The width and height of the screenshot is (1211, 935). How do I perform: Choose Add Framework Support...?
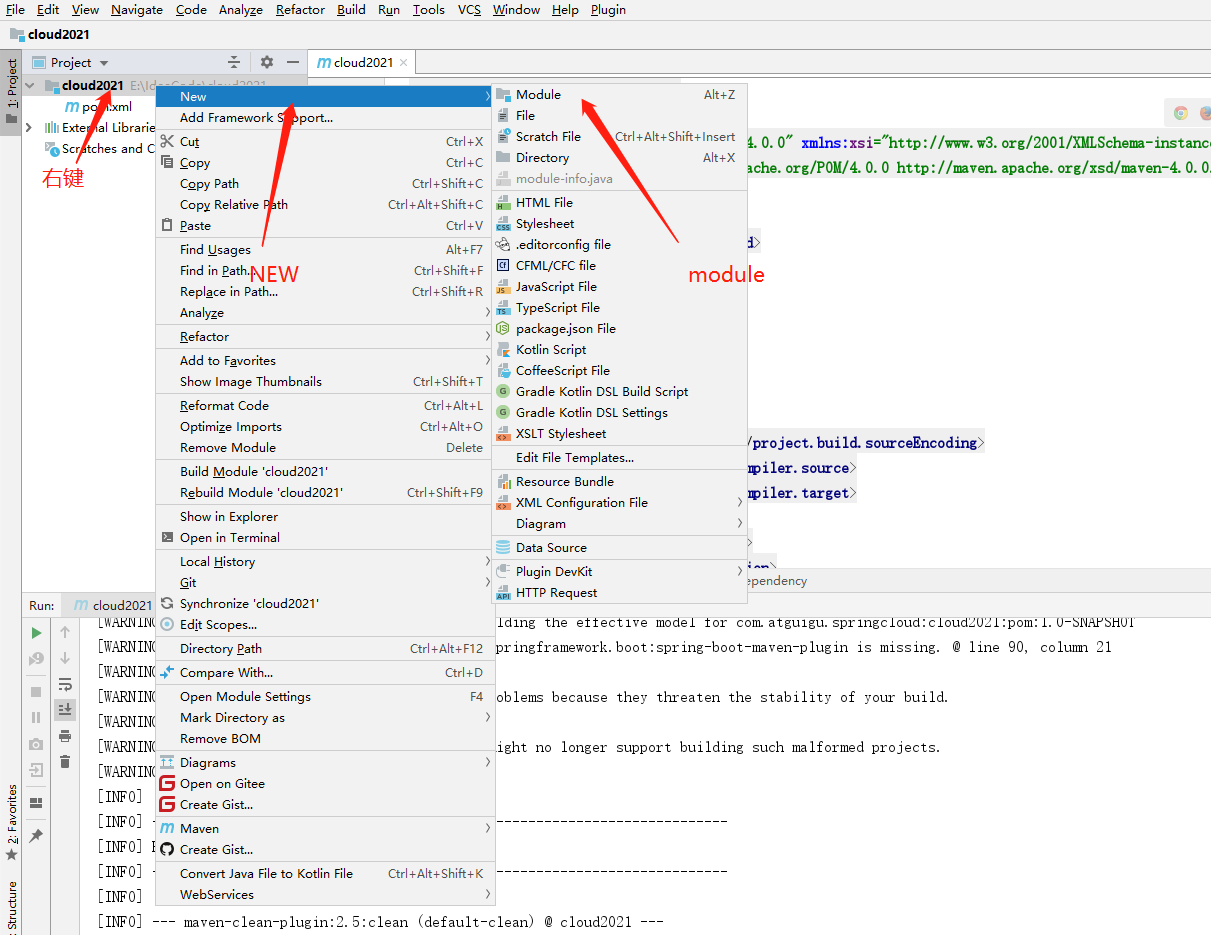click(x=325, y=117)
